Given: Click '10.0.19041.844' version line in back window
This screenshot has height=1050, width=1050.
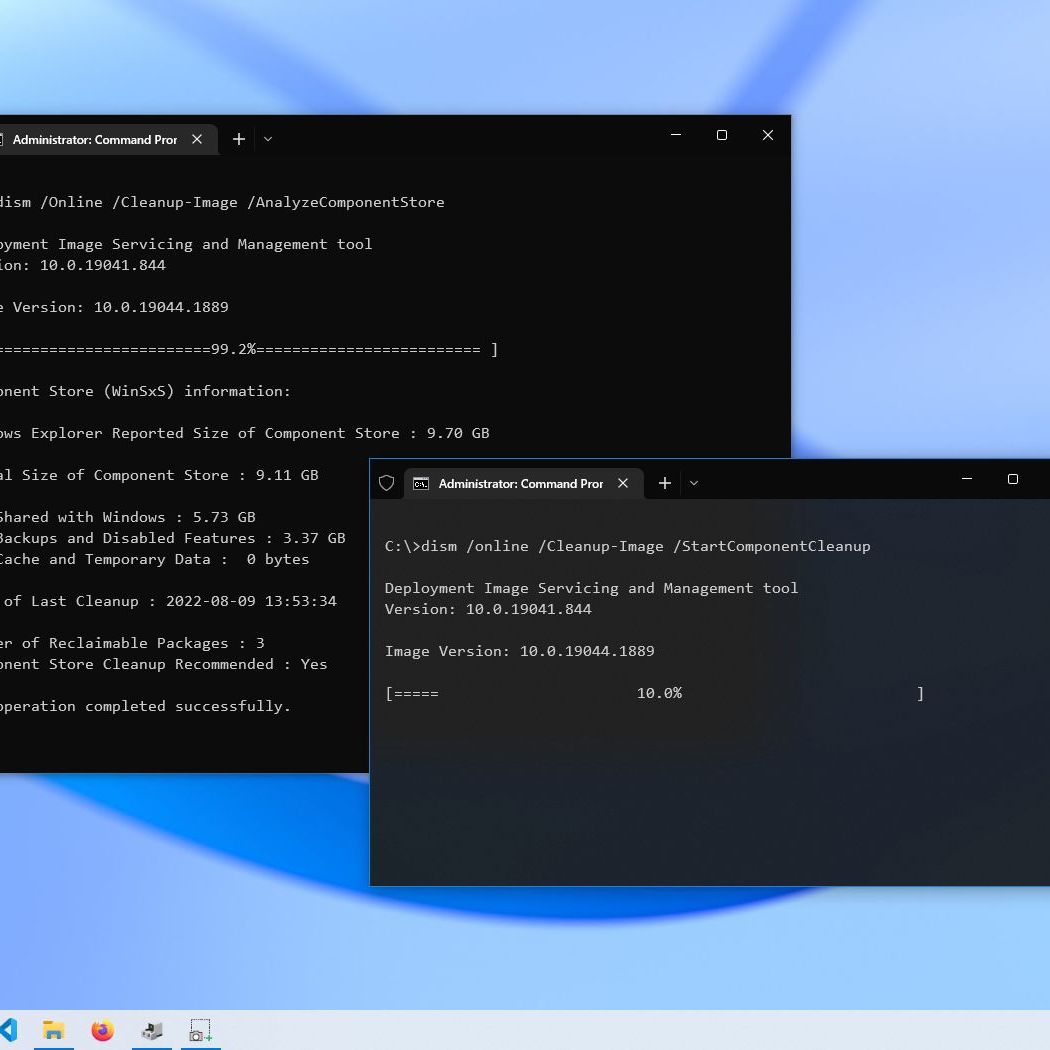Looking at the screenshot, I should coord(102,265).
